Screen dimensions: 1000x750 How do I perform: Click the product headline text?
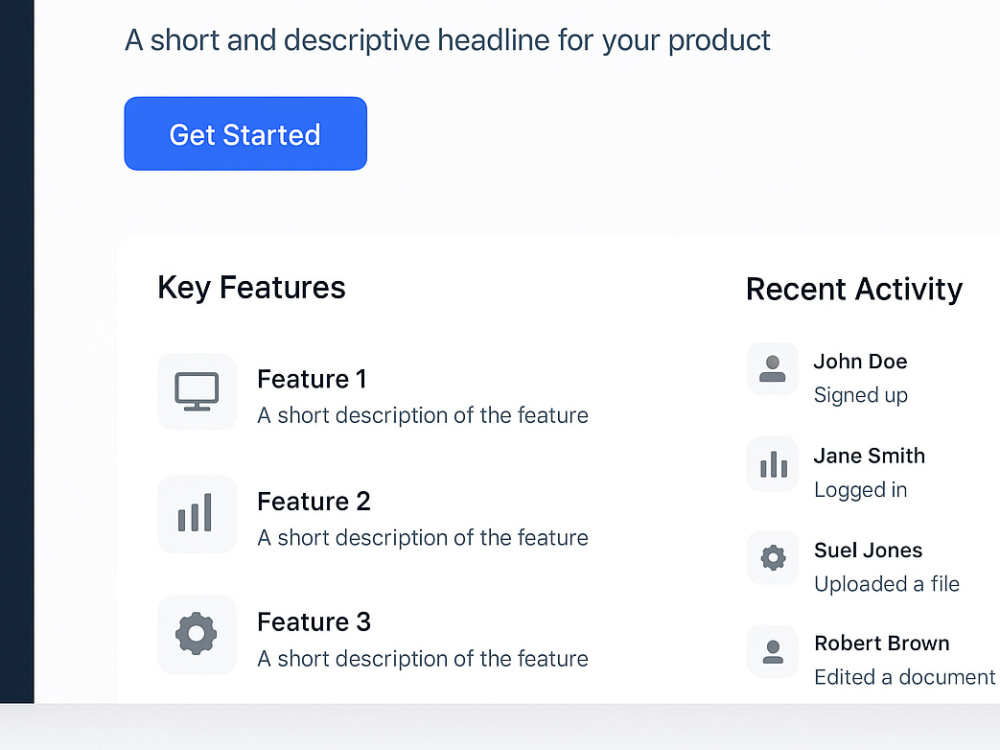coord(448,40)
